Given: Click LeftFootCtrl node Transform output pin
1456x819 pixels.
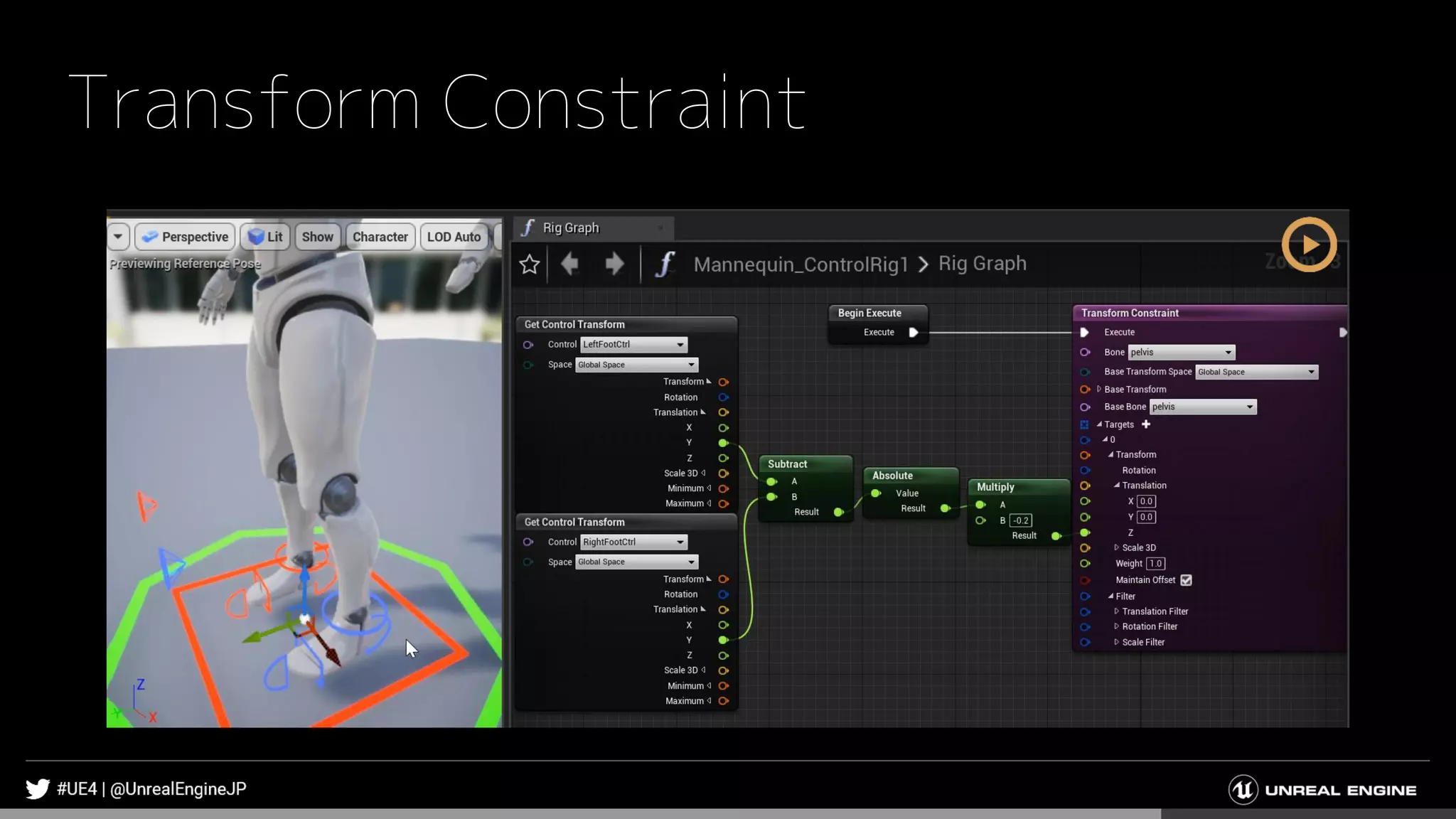Looking at the screenshot, I should coord(723,382).
